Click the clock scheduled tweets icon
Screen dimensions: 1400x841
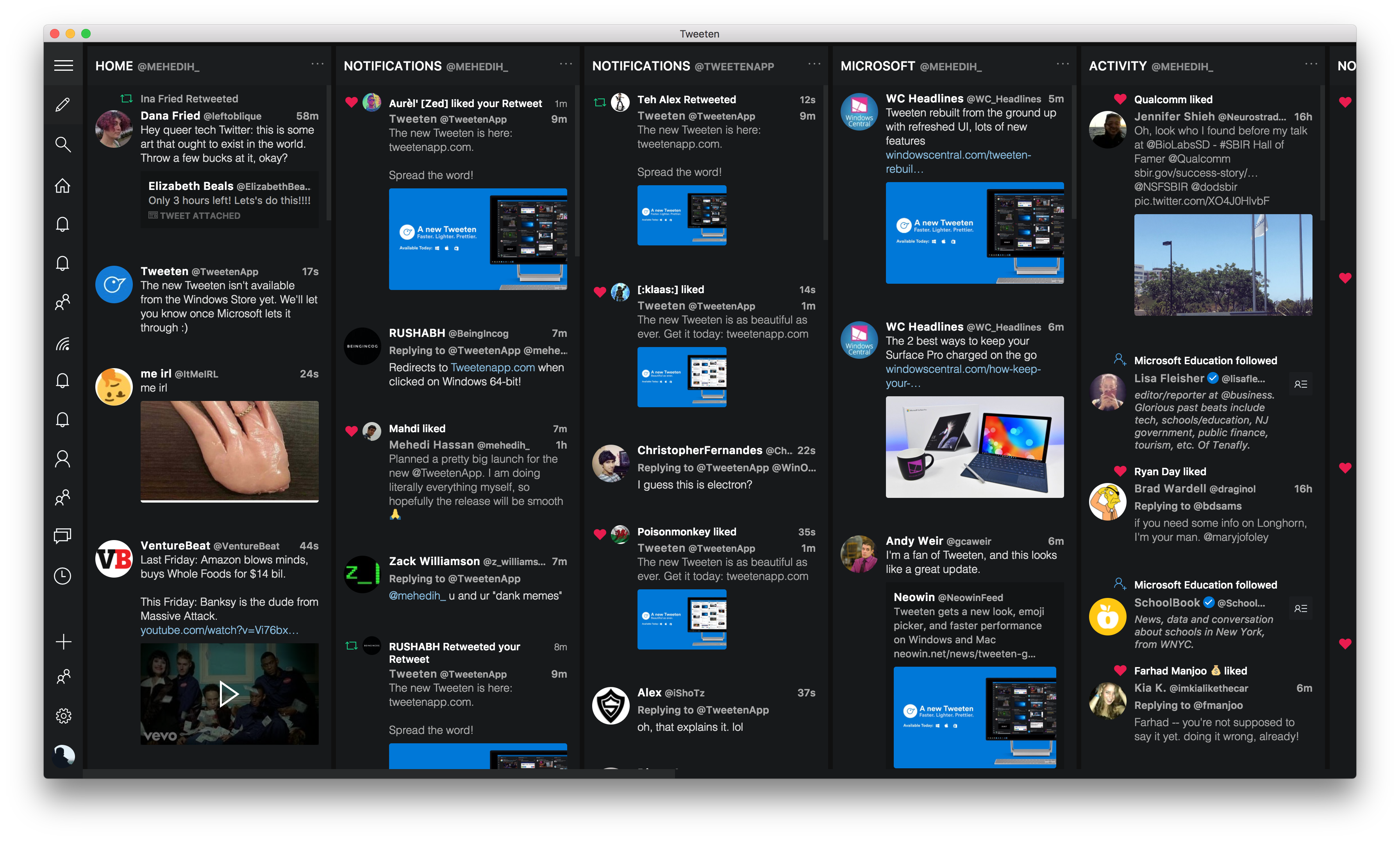coord(63,576)
